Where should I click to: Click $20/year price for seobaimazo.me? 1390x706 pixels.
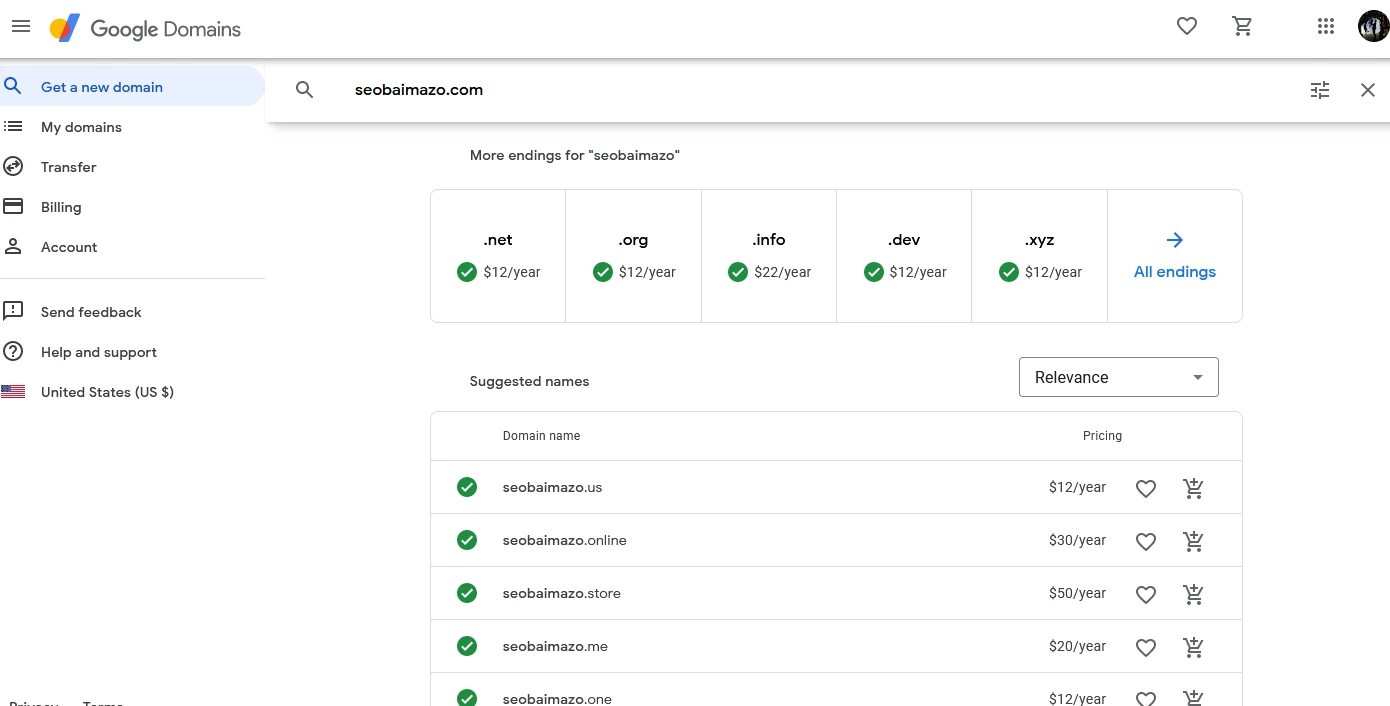(1077, 647)
